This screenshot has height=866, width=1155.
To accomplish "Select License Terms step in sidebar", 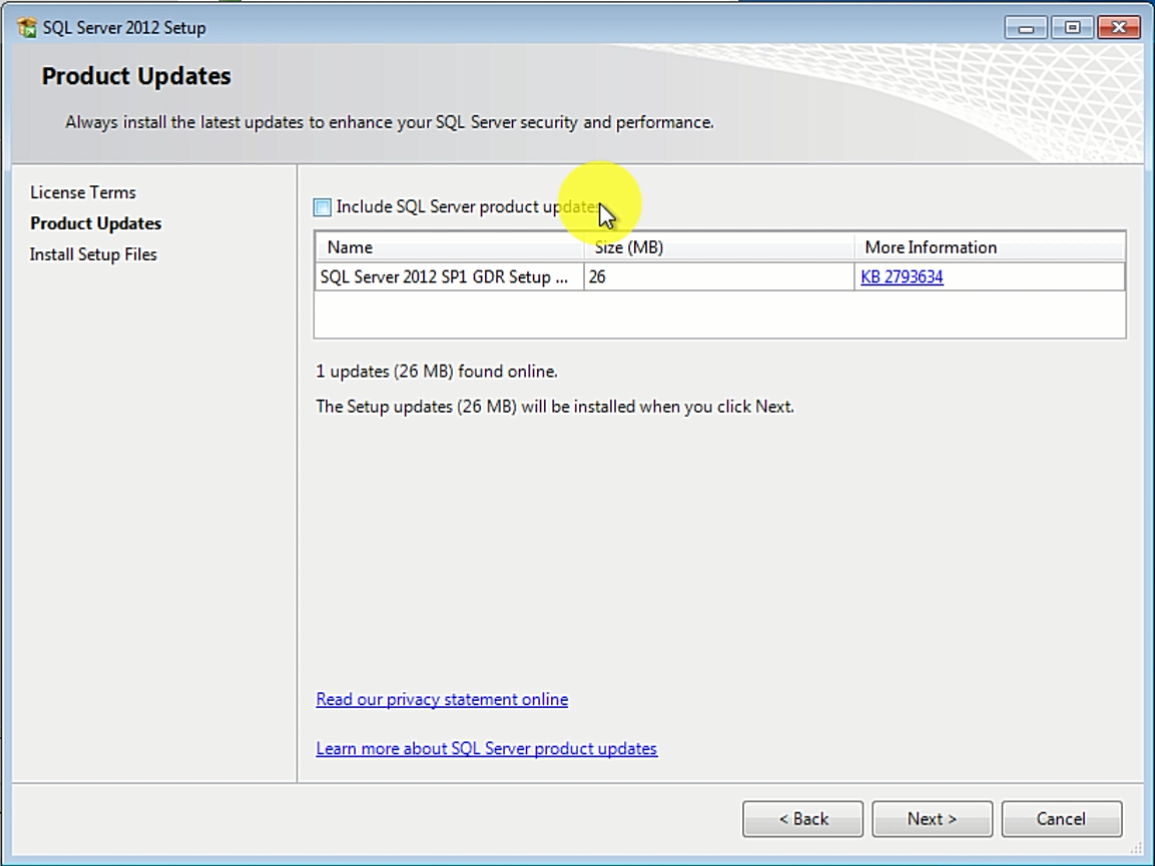I will (x=82, y=192).
